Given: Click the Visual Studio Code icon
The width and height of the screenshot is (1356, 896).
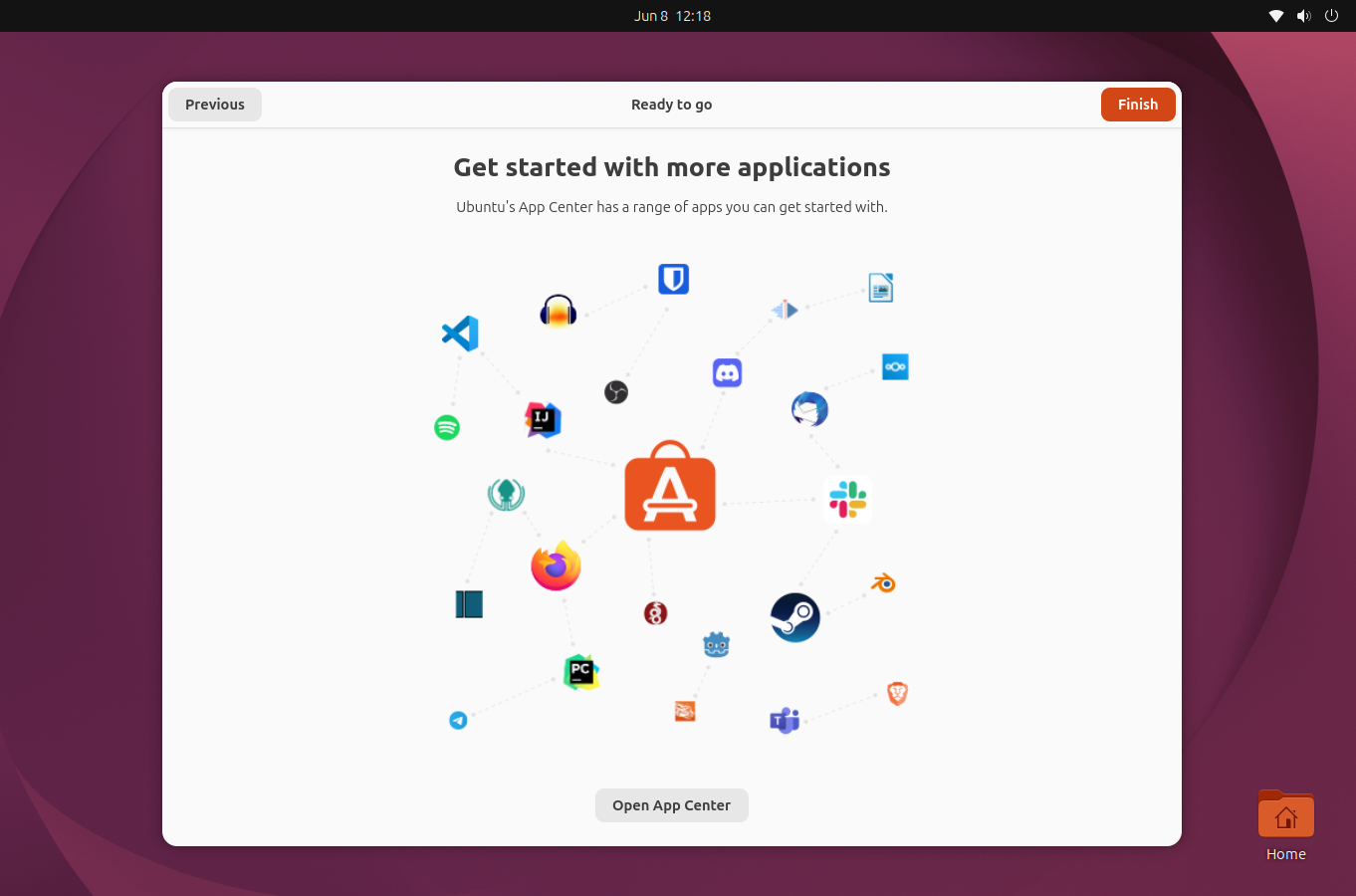Looking at the screenshot, I should [x=460, y=334].
